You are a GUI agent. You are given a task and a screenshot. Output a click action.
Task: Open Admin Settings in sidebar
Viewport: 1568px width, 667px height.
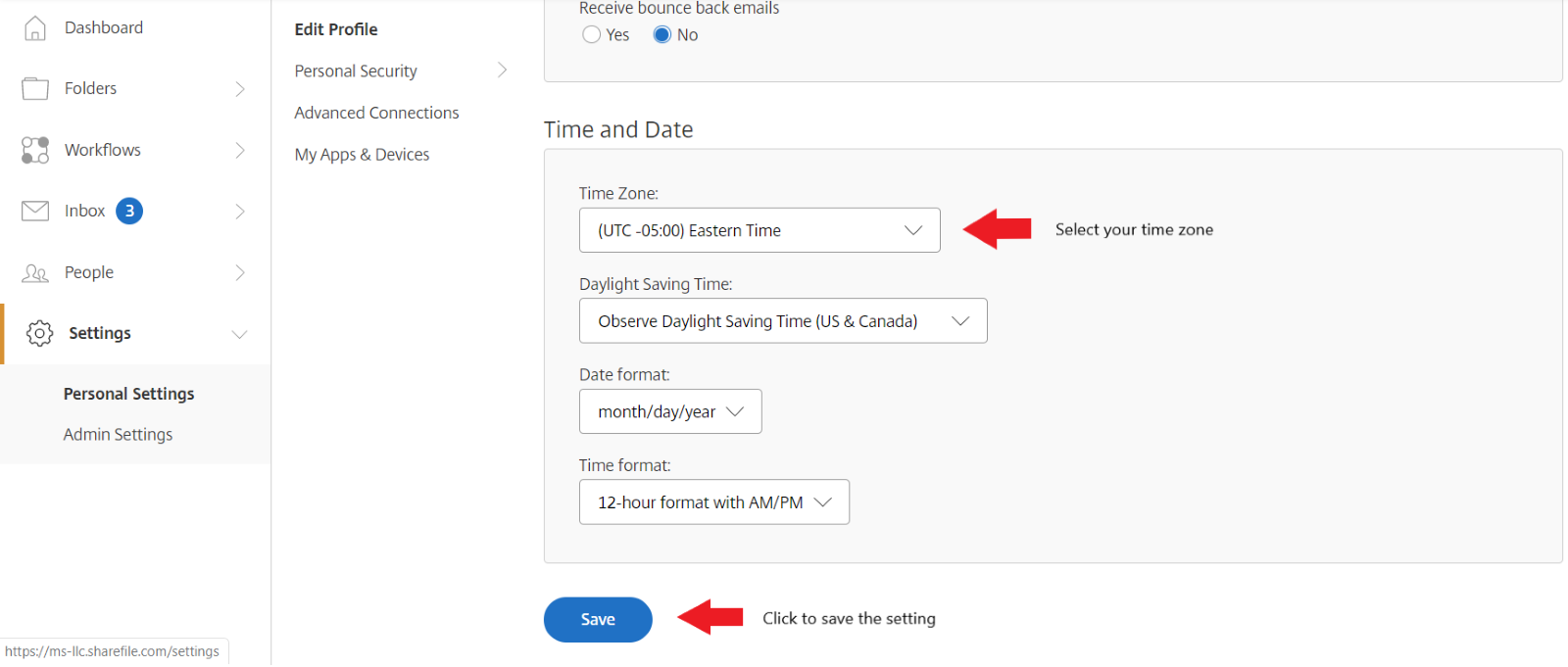point(118,435)
